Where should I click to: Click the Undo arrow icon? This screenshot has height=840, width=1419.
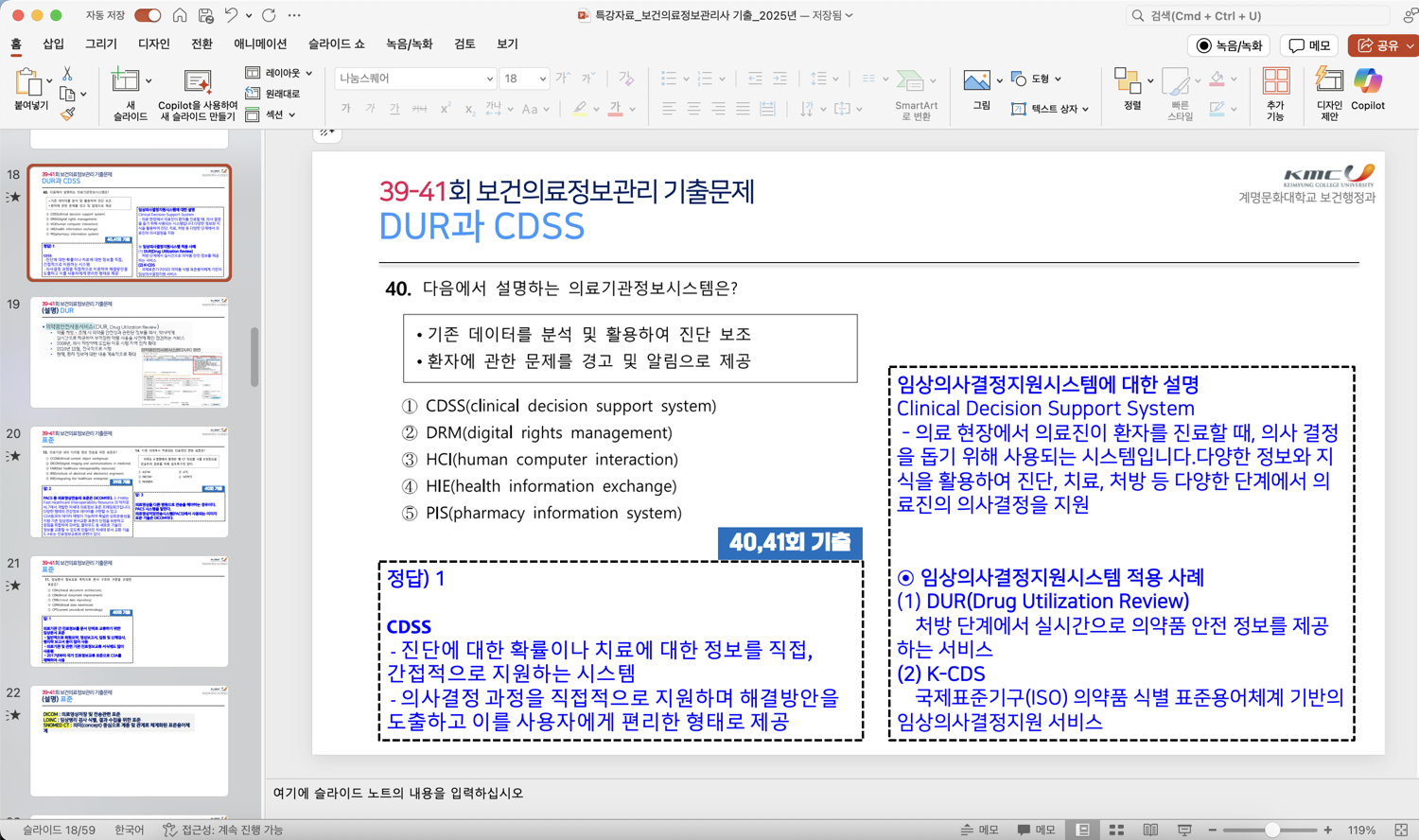pyautogui.click(x=231, y=15)
